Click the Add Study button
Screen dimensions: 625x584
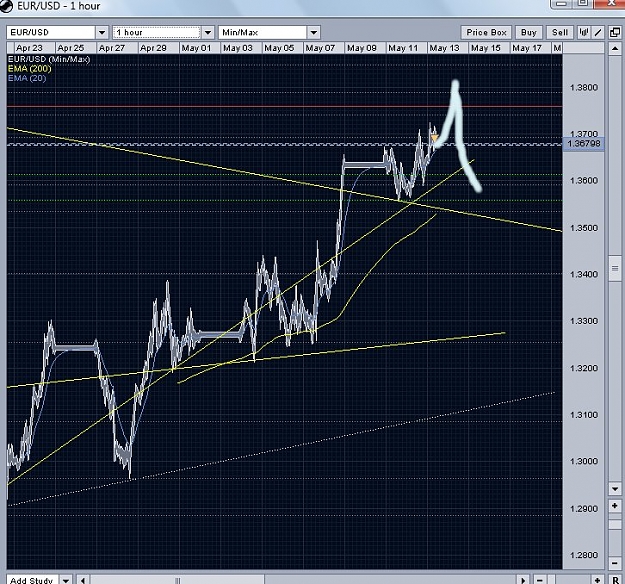pyautogui.click(x=32, y=580)
